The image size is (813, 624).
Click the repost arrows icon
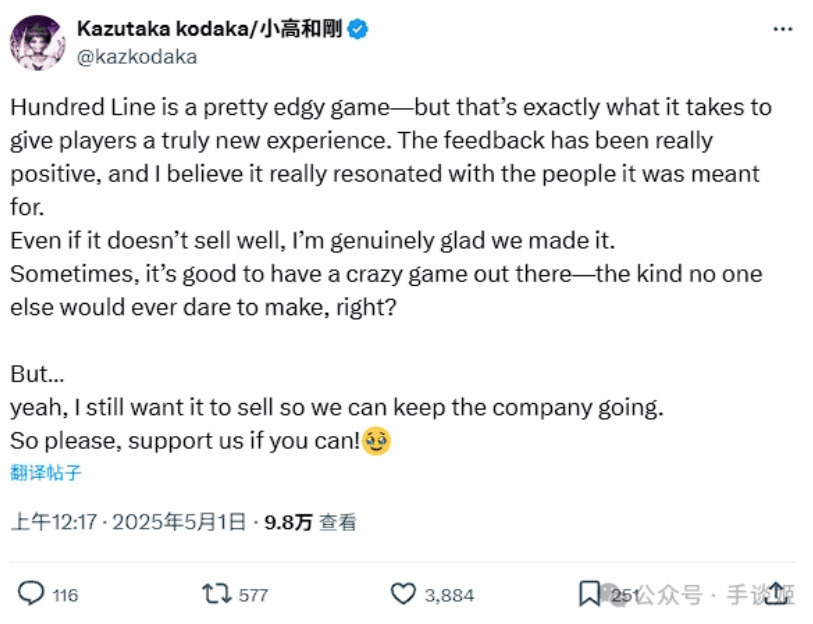tap(216, 594)
